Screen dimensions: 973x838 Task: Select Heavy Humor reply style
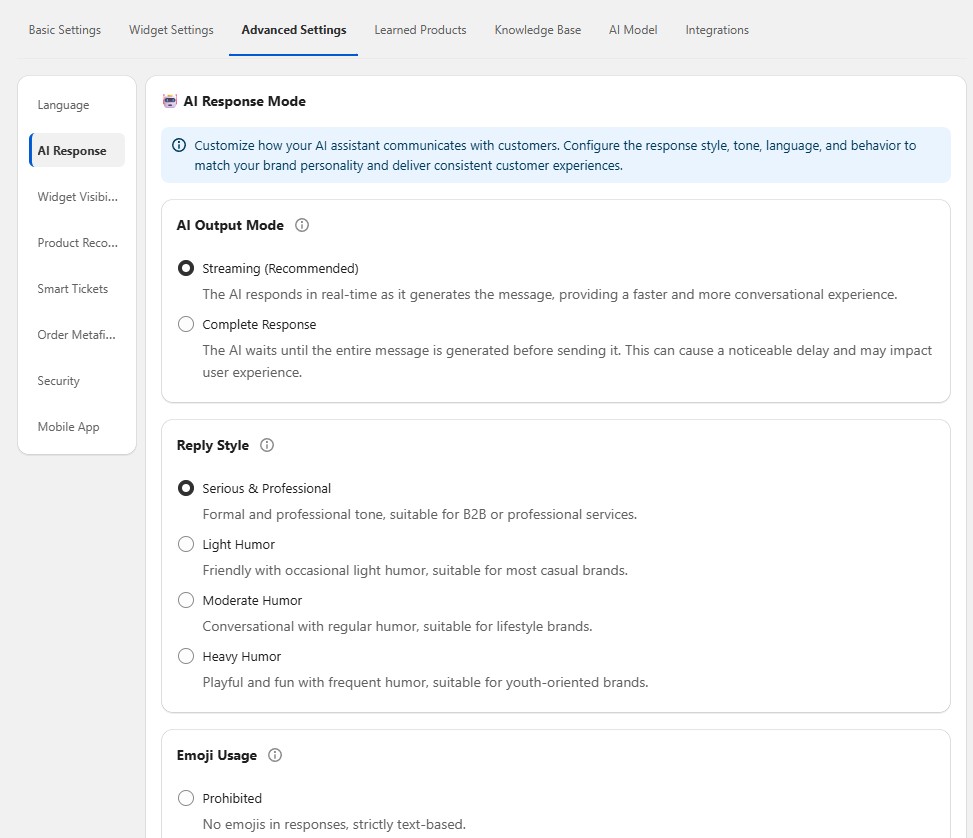[x=186, y=657]
